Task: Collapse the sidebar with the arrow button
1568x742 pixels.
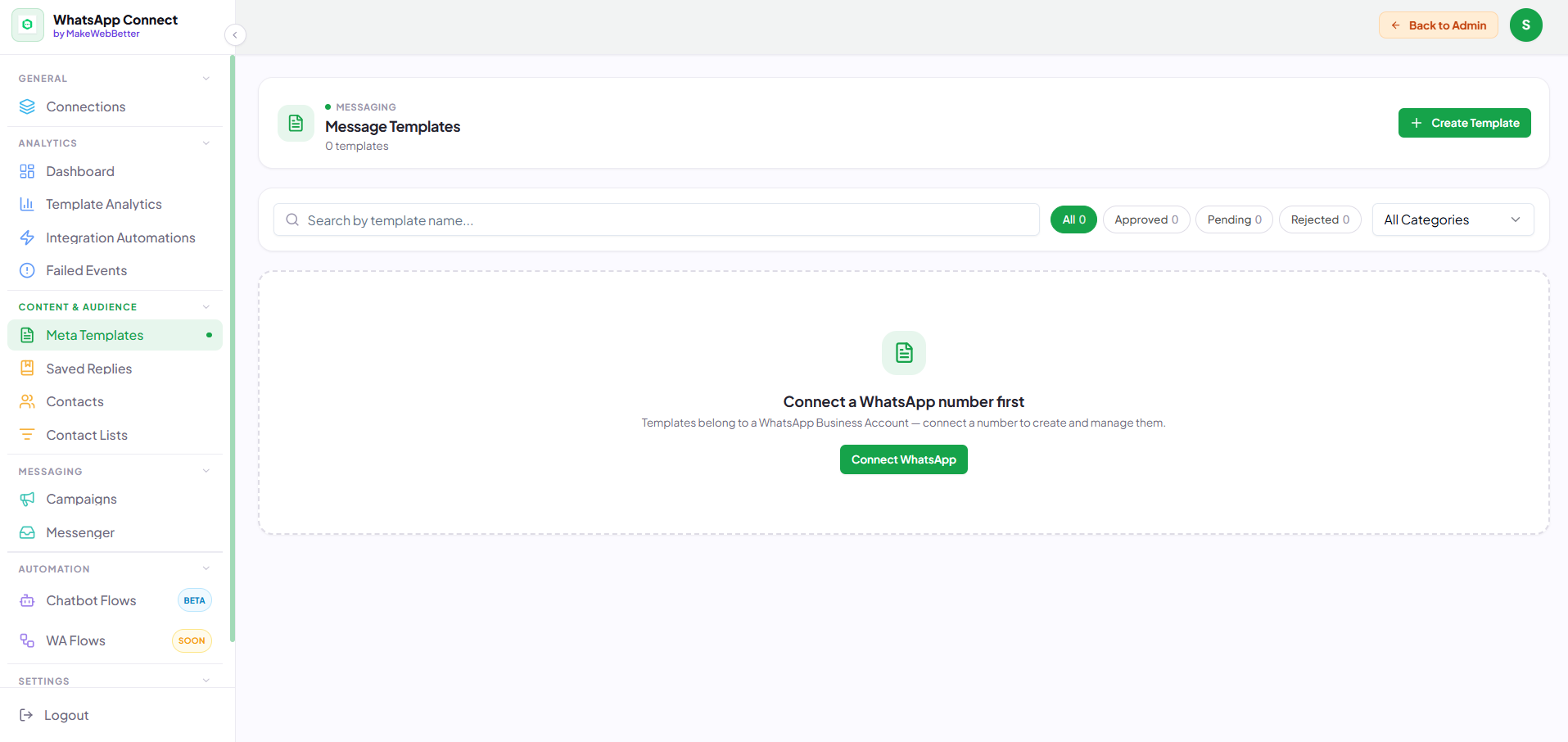Action: pos(235,34)
